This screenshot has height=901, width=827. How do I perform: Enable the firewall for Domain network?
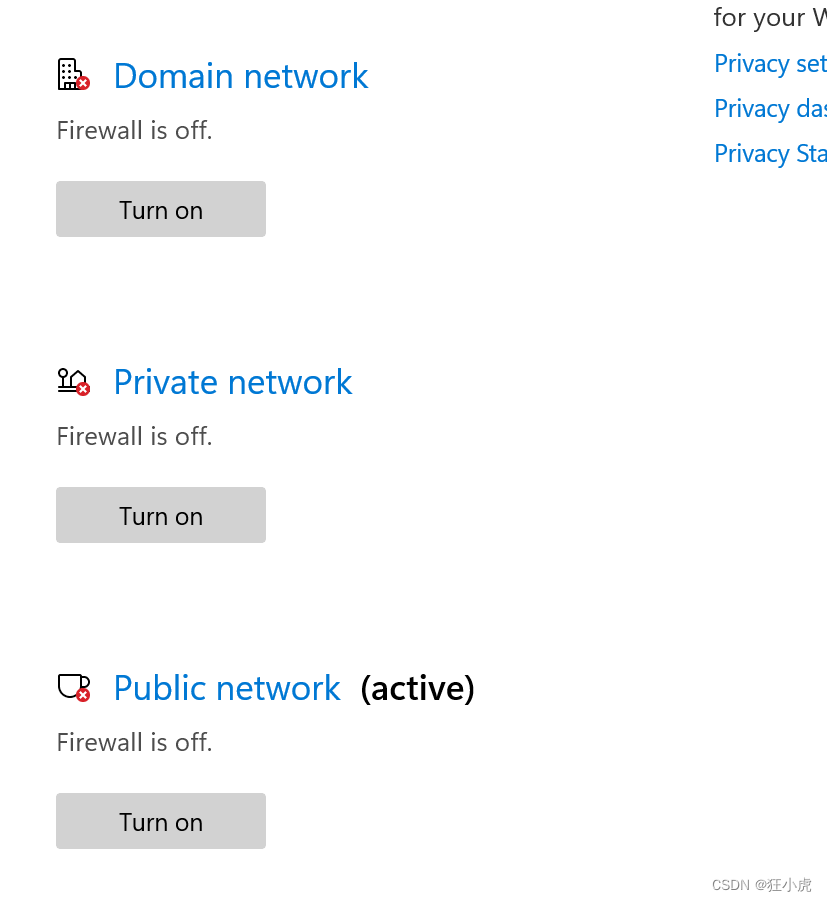coord(160,209)
